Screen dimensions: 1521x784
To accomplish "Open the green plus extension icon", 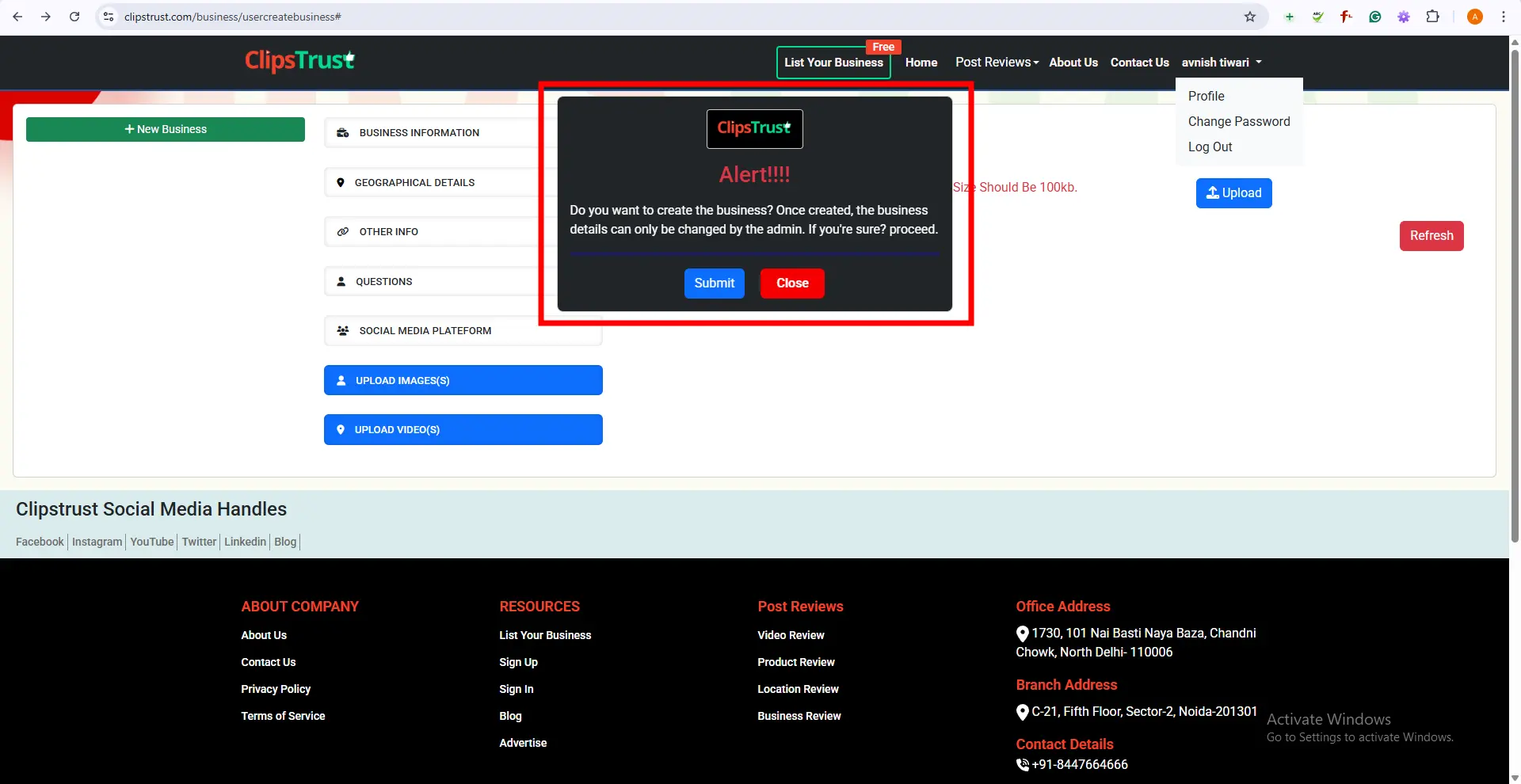I will (x=1290, y=17).
